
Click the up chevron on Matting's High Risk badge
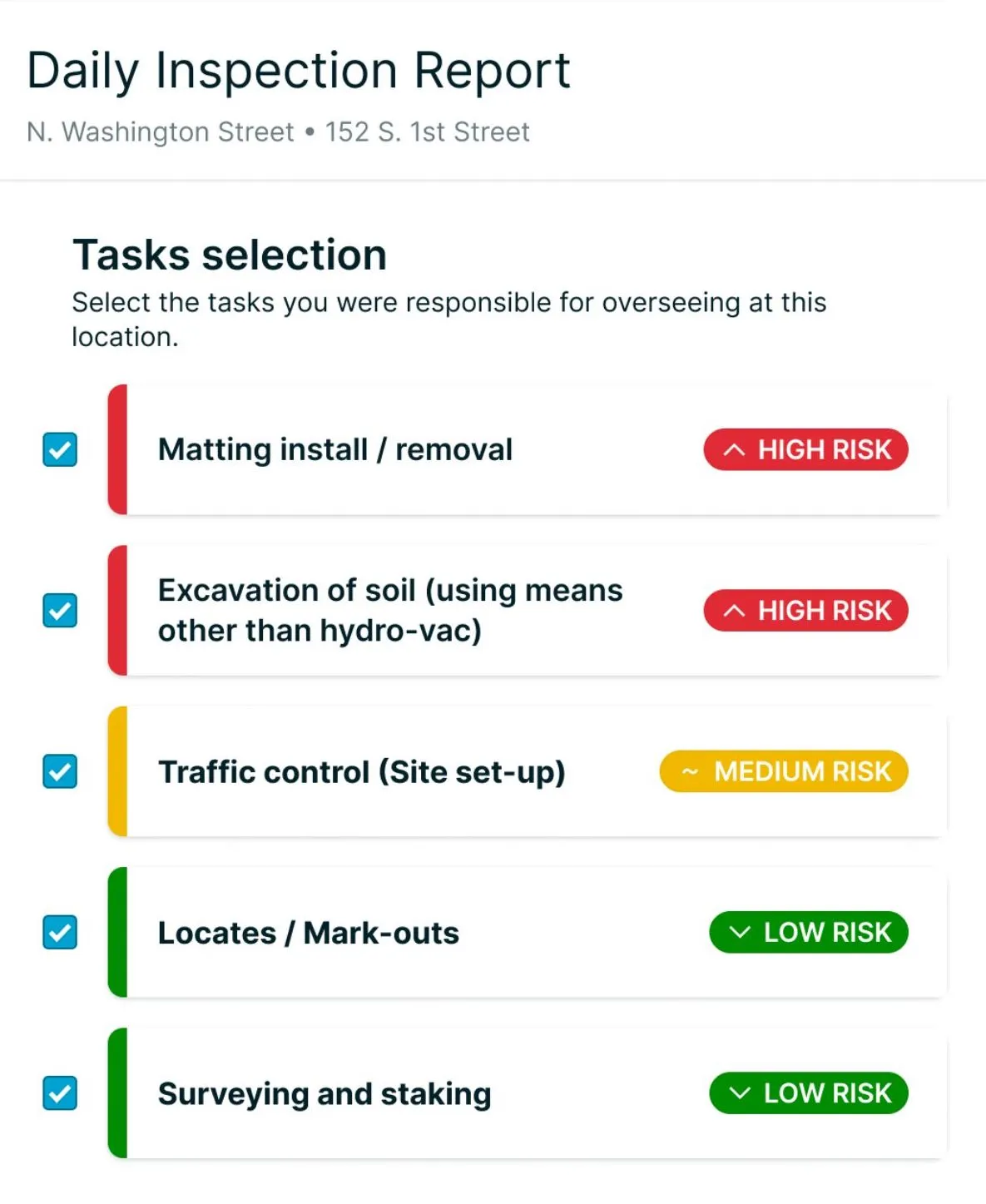[x=734, y=450]
